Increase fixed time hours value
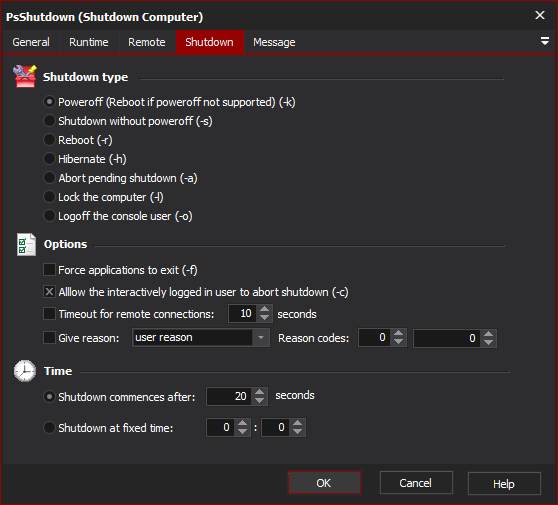 click(243, 423)
